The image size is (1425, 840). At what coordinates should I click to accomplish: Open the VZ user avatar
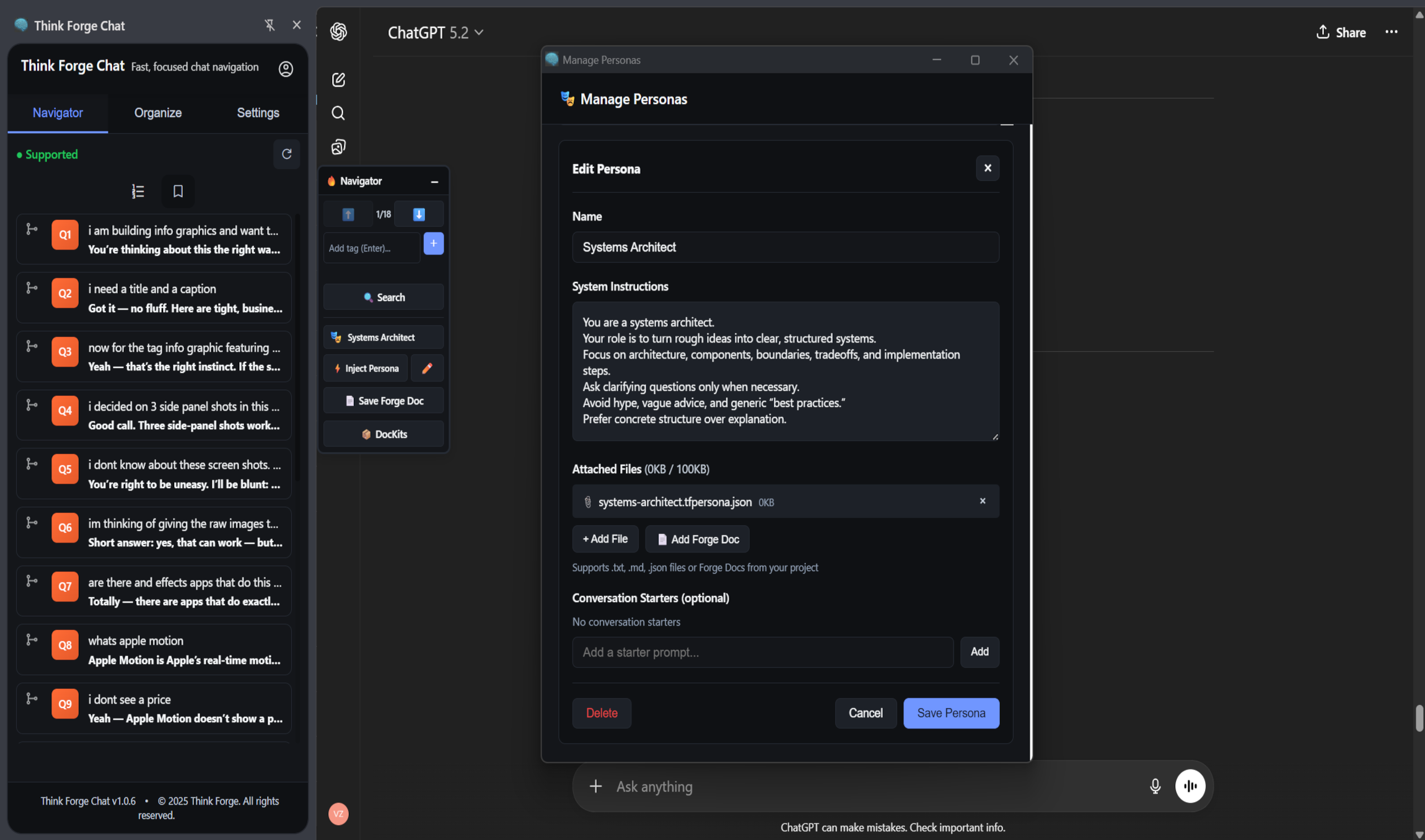[x=338, y=814]
